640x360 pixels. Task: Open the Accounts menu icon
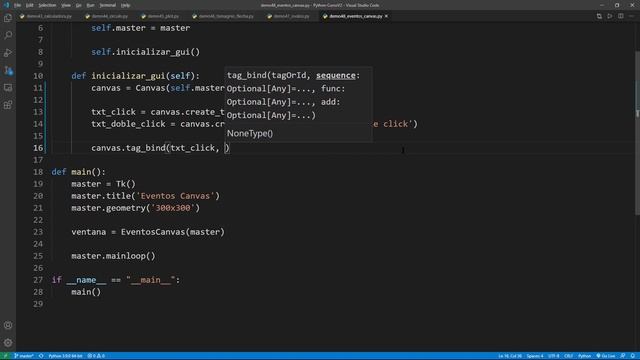click(8, 325)
